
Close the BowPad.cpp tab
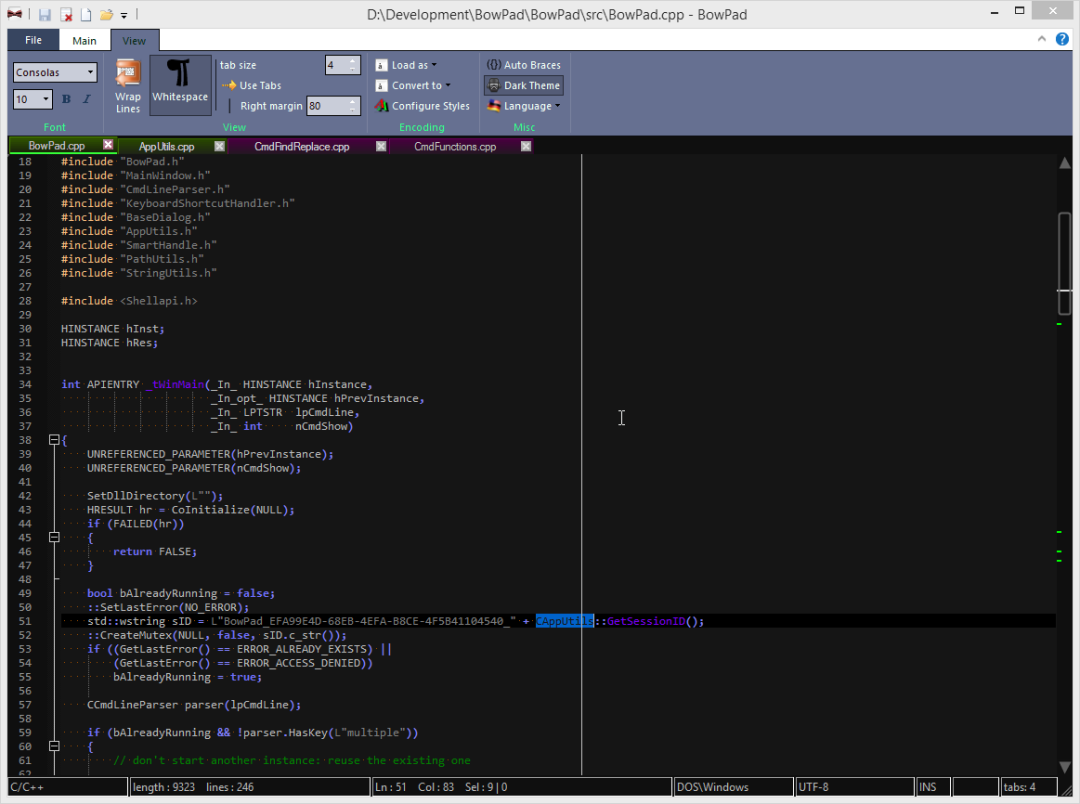coord(108,145)
